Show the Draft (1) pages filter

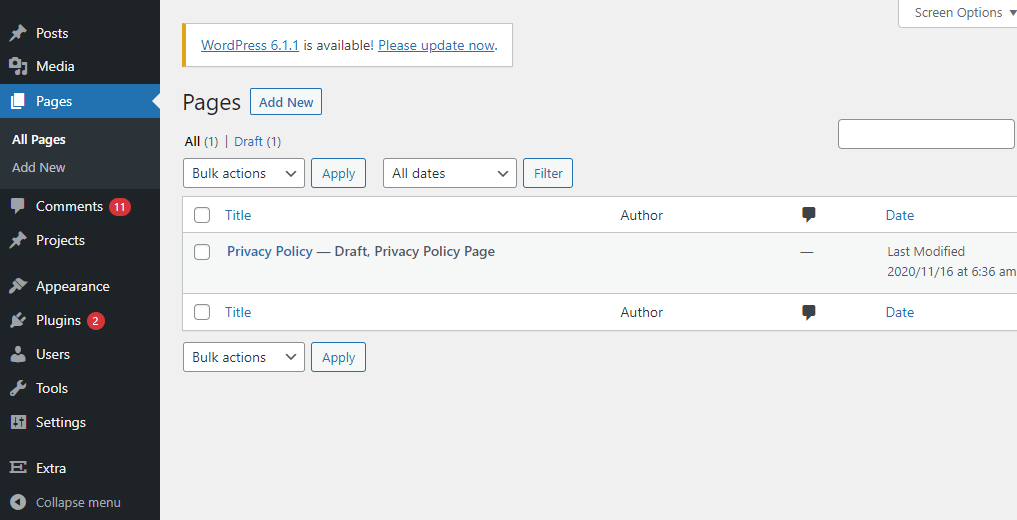[257, 141]
